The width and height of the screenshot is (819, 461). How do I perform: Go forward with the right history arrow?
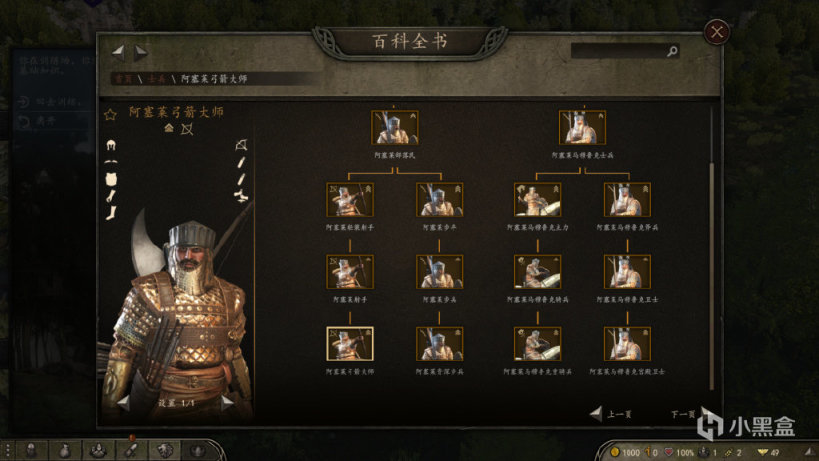tap(141, 52)
